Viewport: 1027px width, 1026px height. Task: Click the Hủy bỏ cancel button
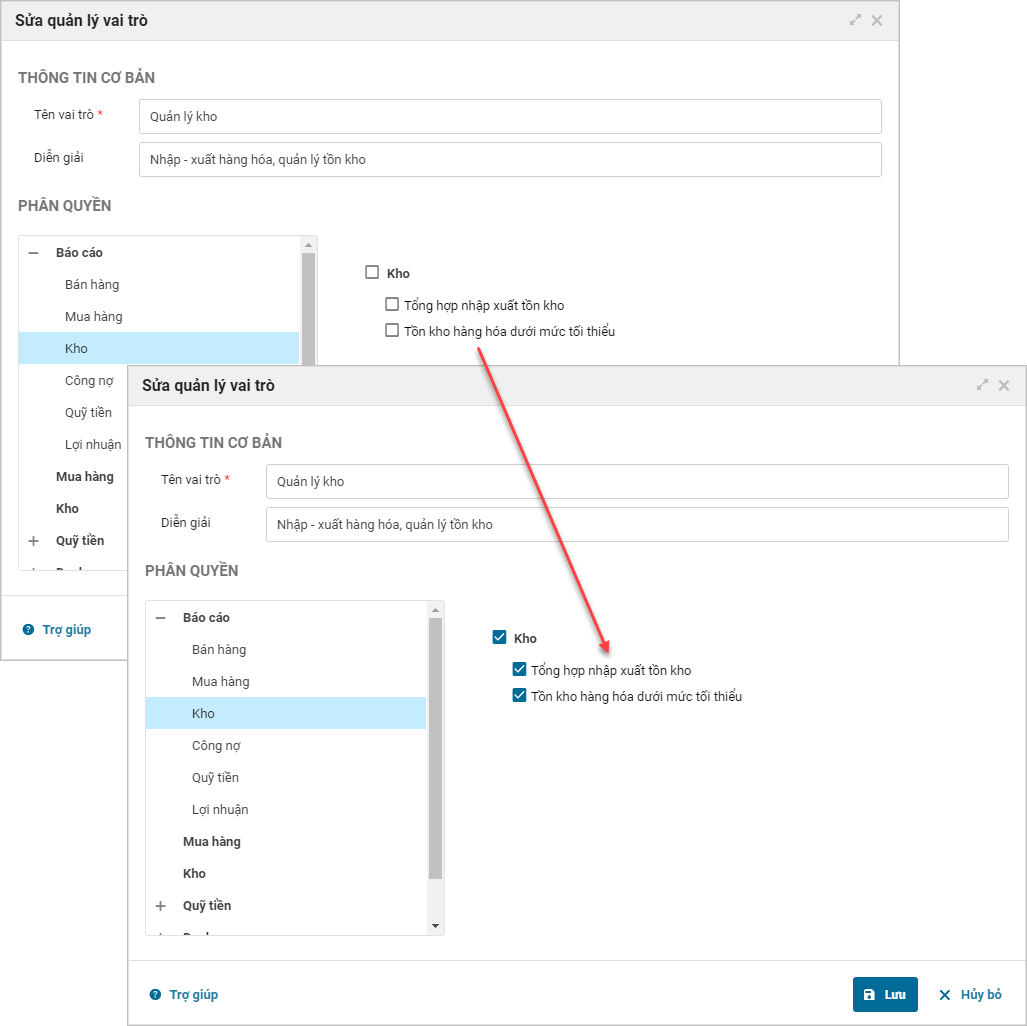point(970,995)
